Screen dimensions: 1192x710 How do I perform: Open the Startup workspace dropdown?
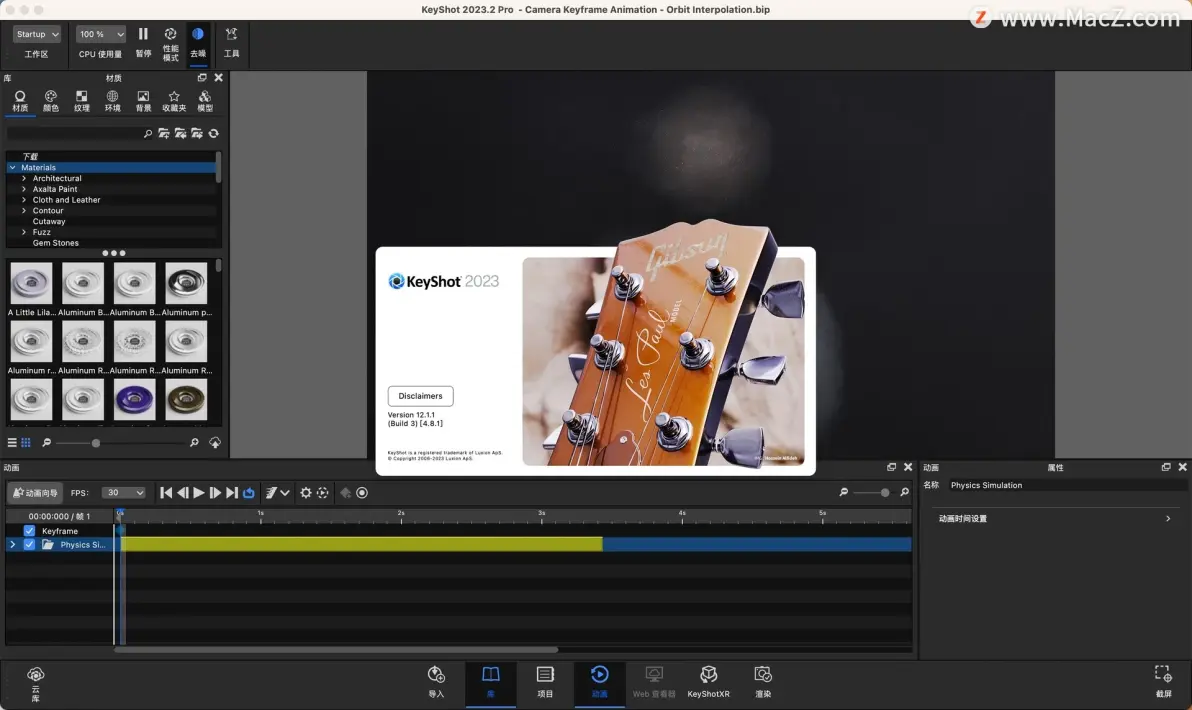36,34
